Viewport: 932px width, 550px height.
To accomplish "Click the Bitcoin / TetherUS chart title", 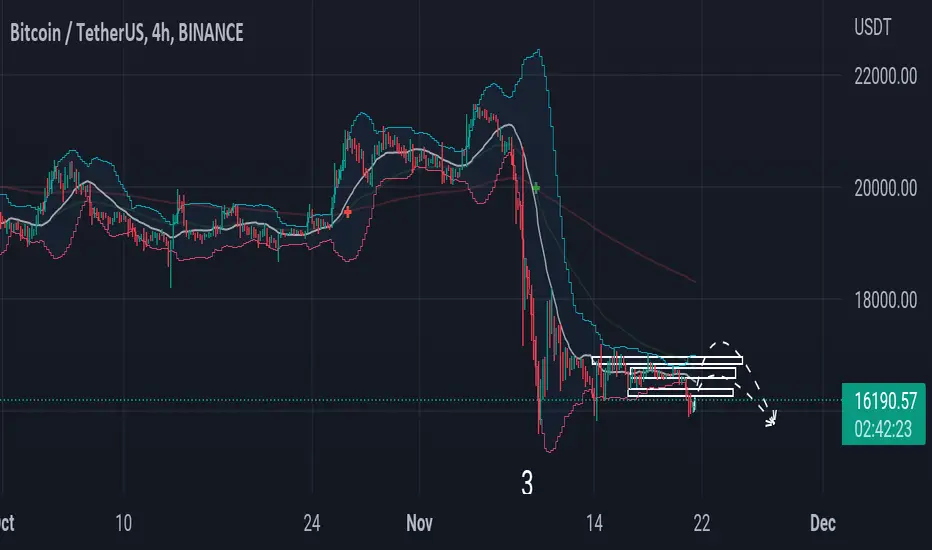I will coord(127,33).
